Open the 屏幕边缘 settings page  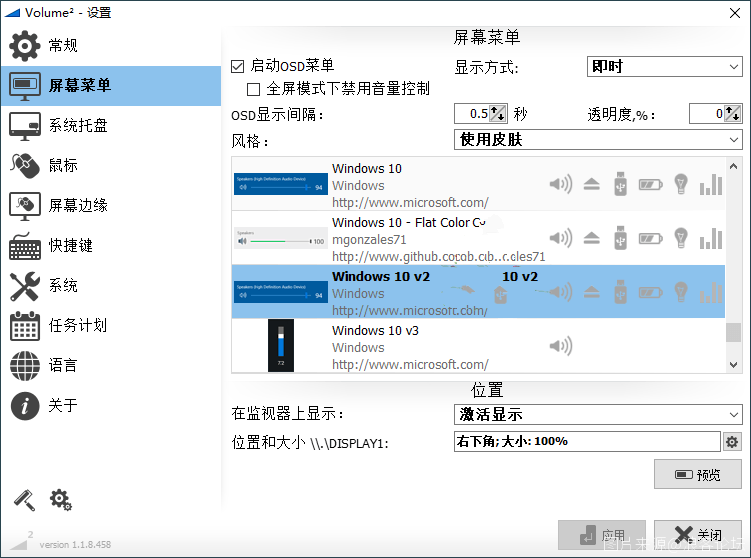[111, 205]
